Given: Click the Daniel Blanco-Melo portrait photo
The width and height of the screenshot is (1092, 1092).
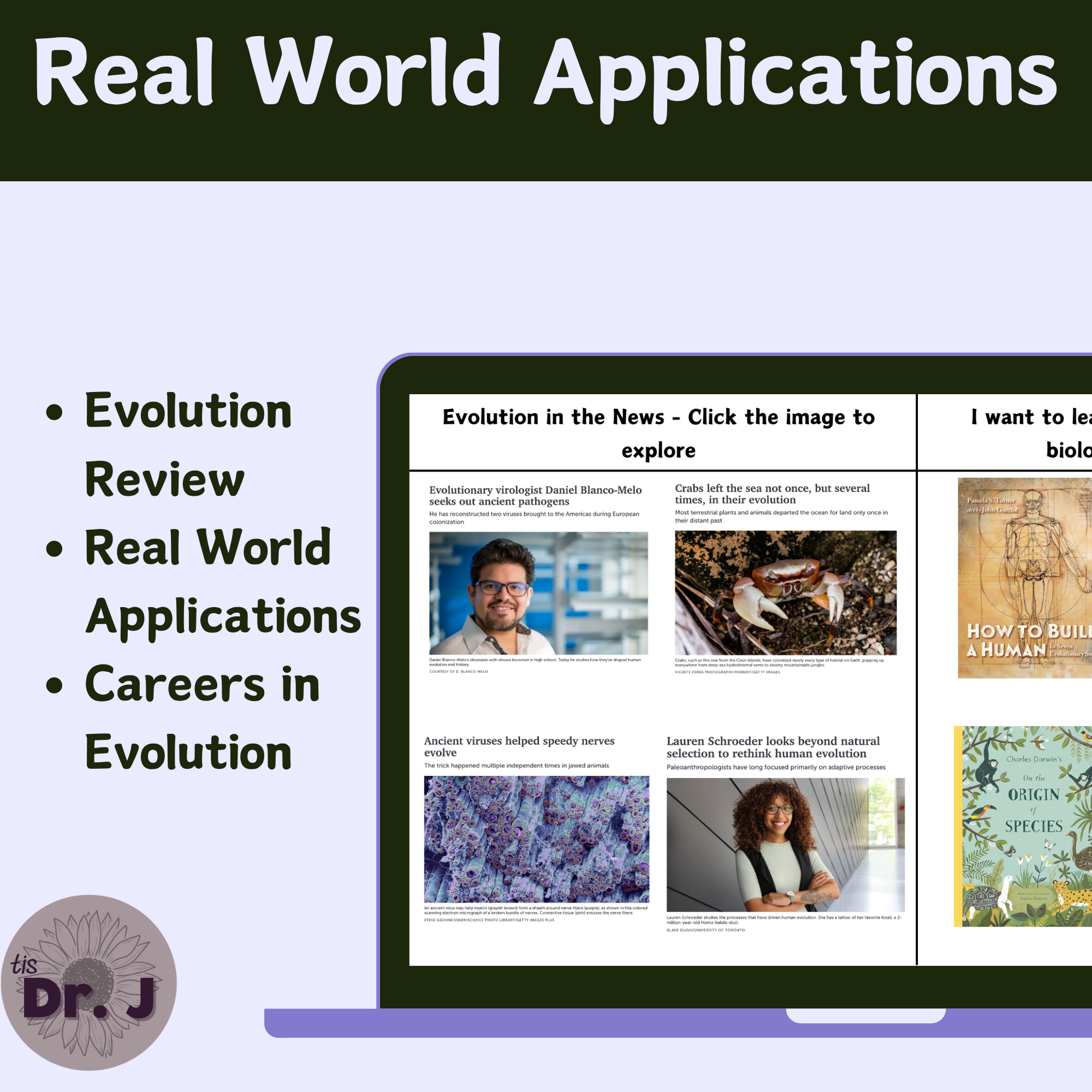Looking at the screenshot, I should (x=538, y=593).
